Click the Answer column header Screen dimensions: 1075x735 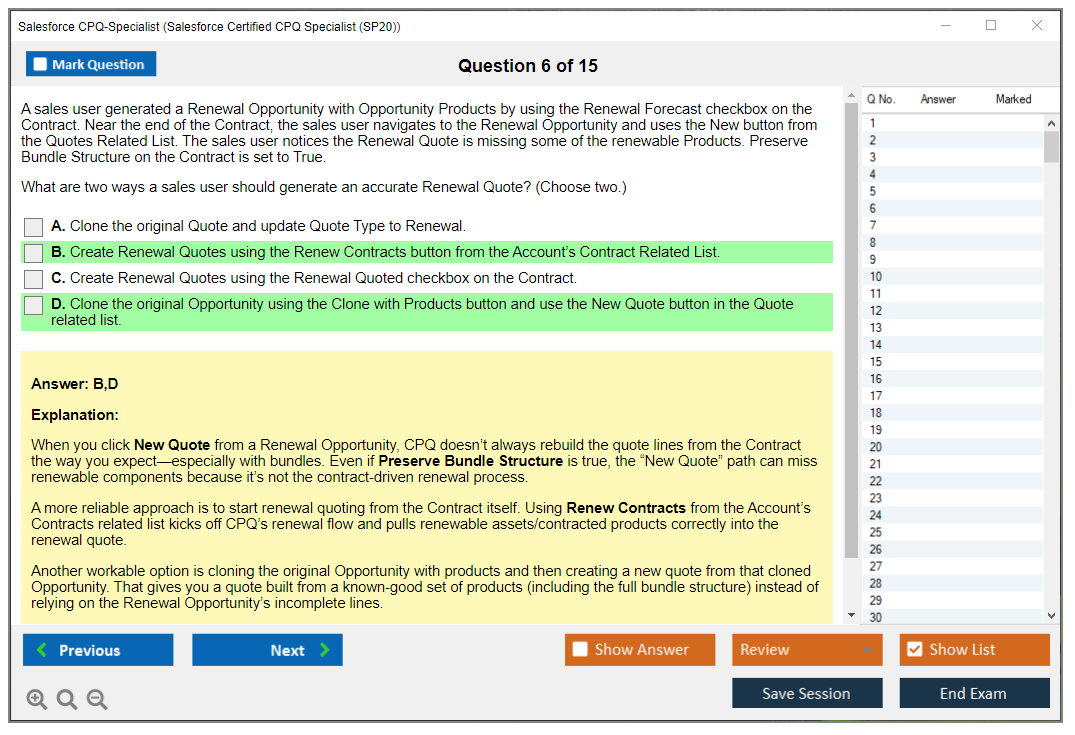tap(937, 99)
